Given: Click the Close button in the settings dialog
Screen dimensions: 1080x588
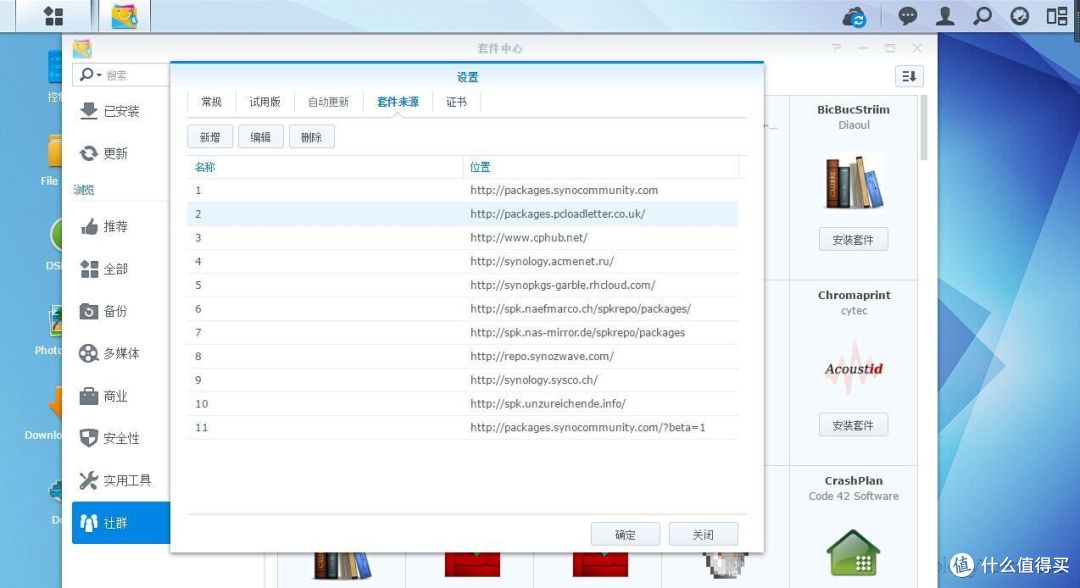Looking at the screenshot, I should point(703,534).
